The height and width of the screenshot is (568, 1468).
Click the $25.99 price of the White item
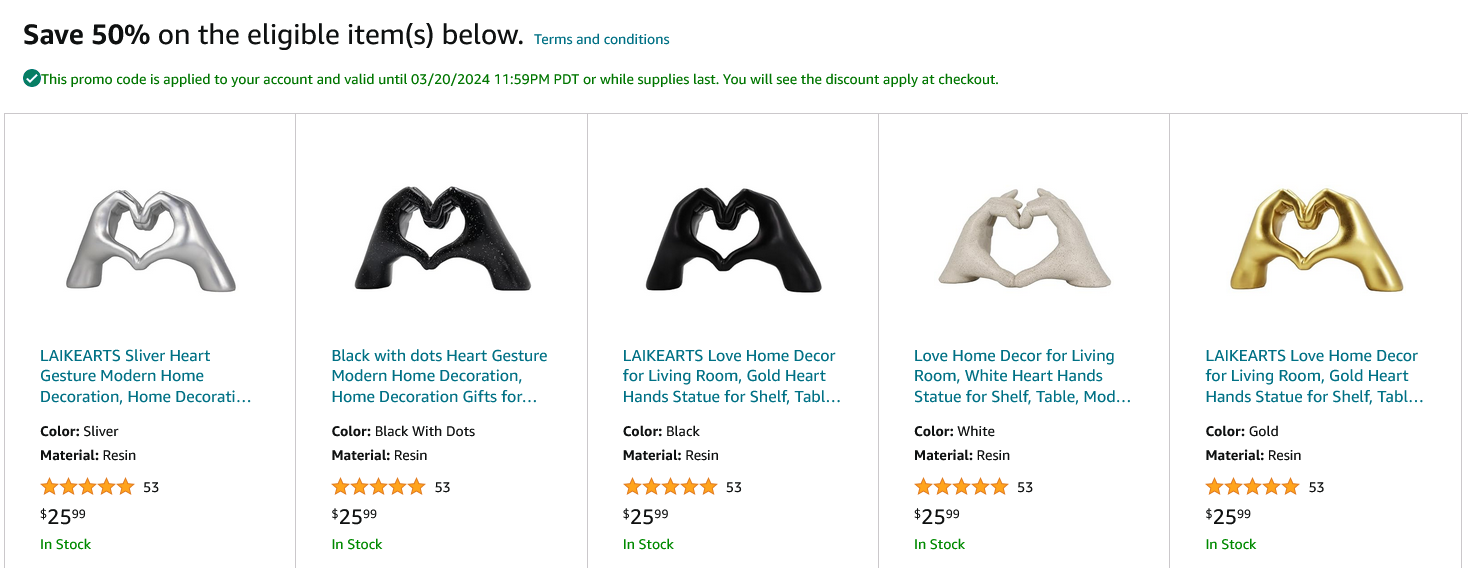(936, 516)
